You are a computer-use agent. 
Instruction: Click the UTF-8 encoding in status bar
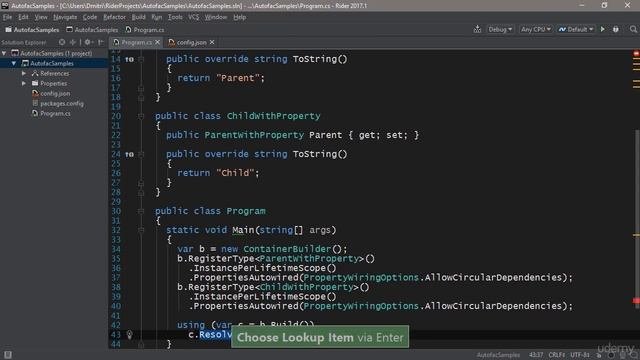point(580,355)
